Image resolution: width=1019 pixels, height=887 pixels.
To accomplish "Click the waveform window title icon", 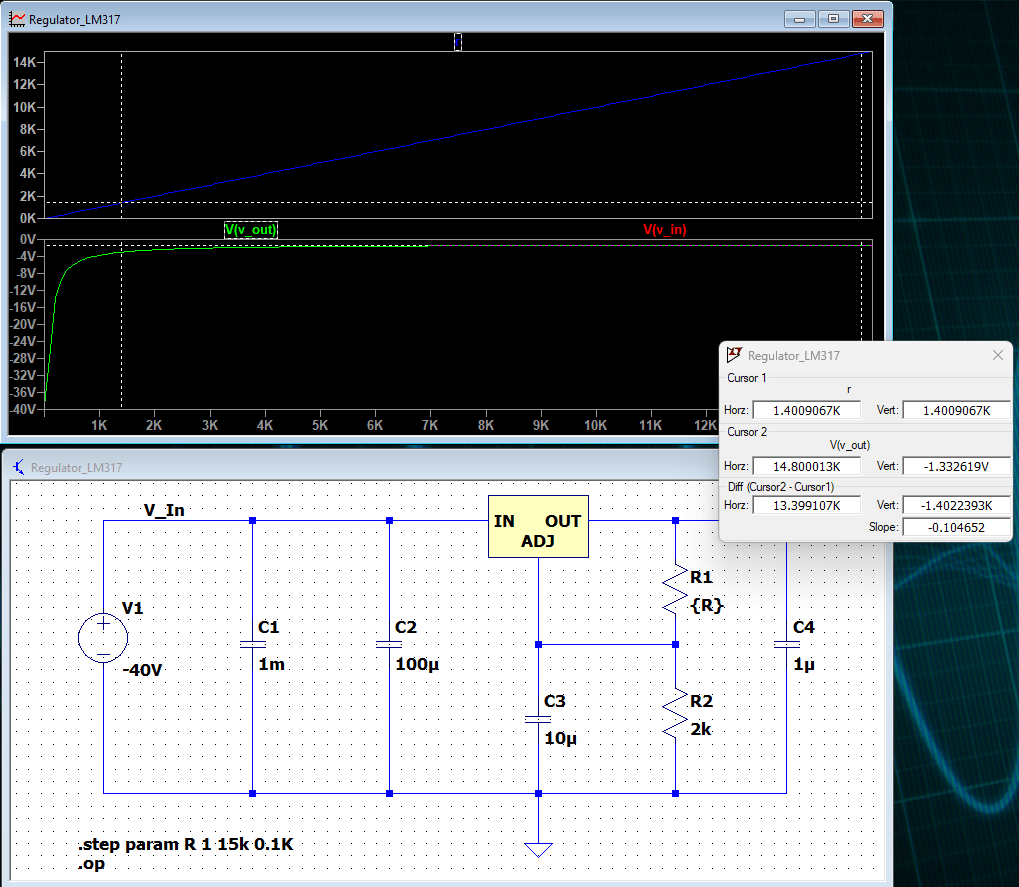I will click(x=18, y=19).
